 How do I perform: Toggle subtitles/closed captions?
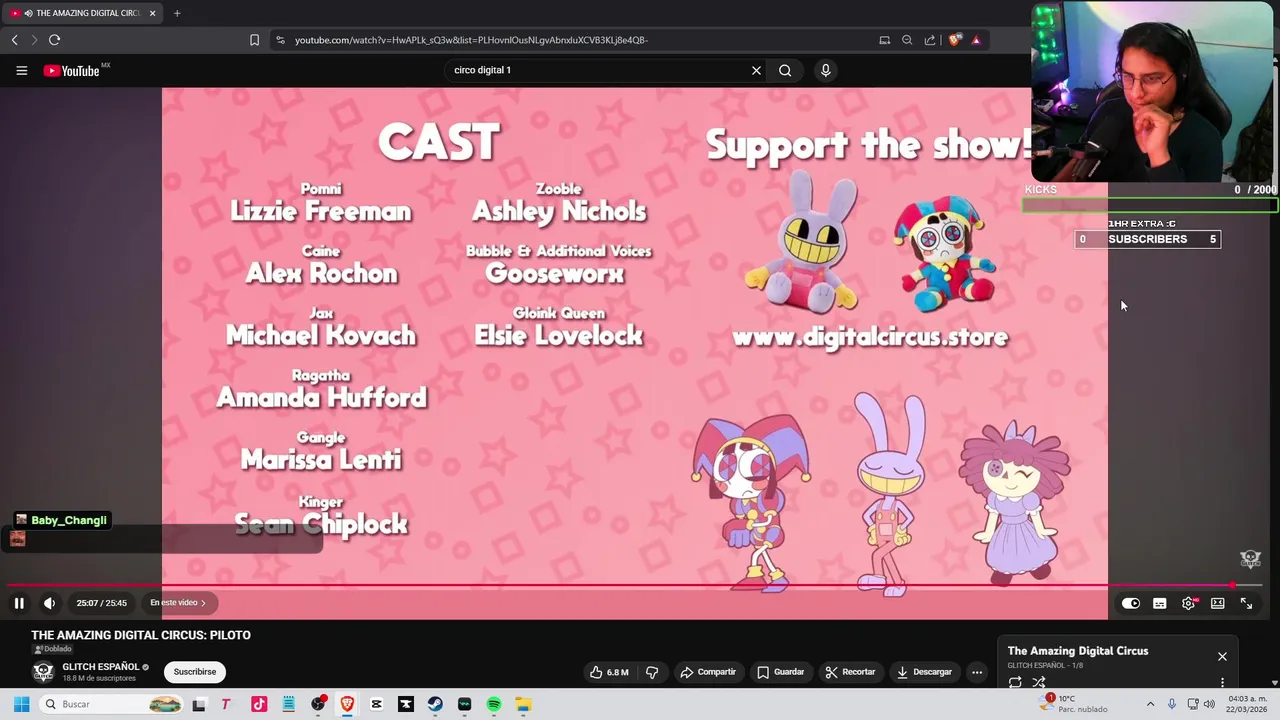point(1159,603)
